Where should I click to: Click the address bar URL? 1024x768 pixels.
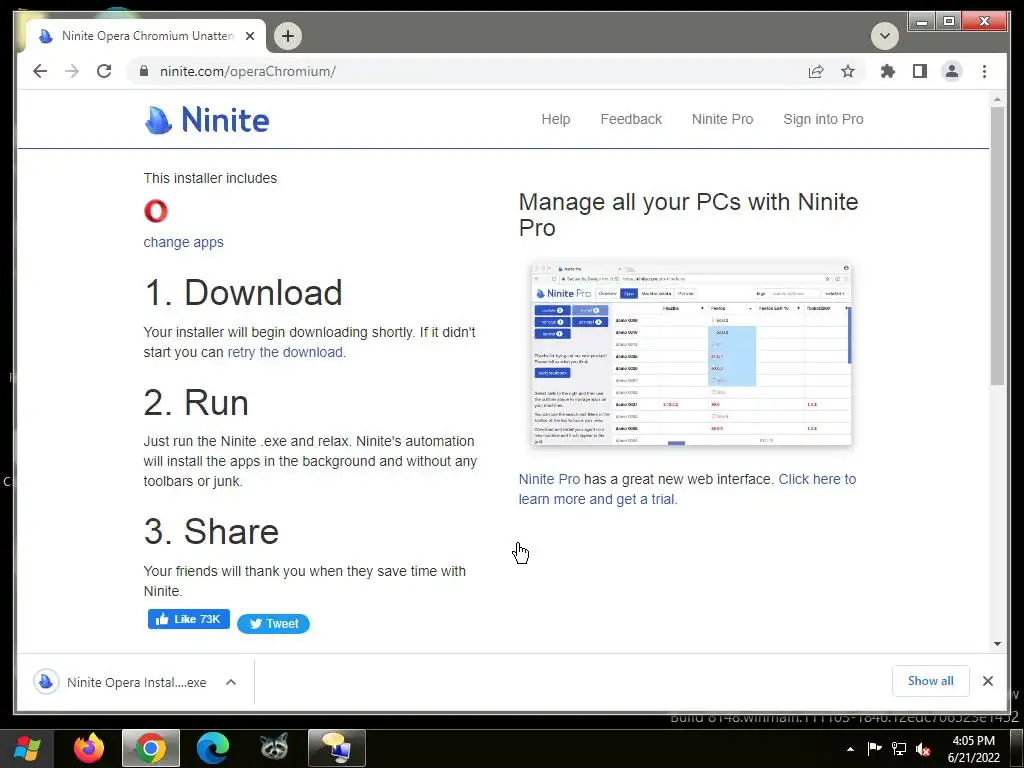click(x=248, y=71)
